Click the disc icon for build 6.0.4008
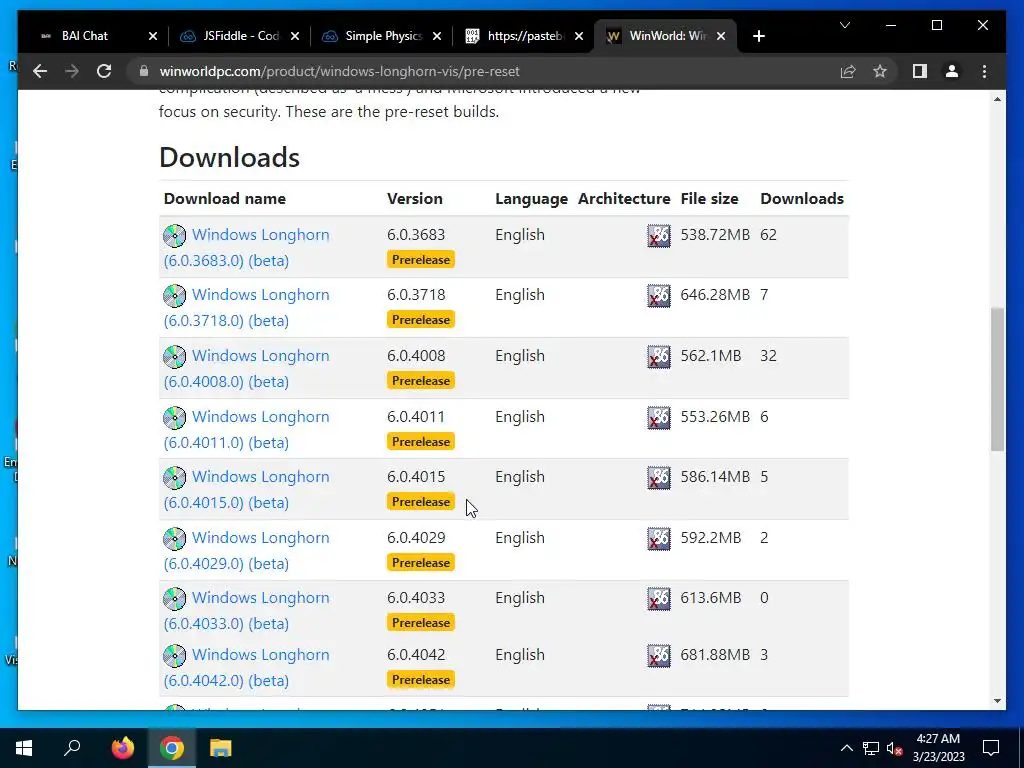The image size is (1024, 768). point(174,357)
